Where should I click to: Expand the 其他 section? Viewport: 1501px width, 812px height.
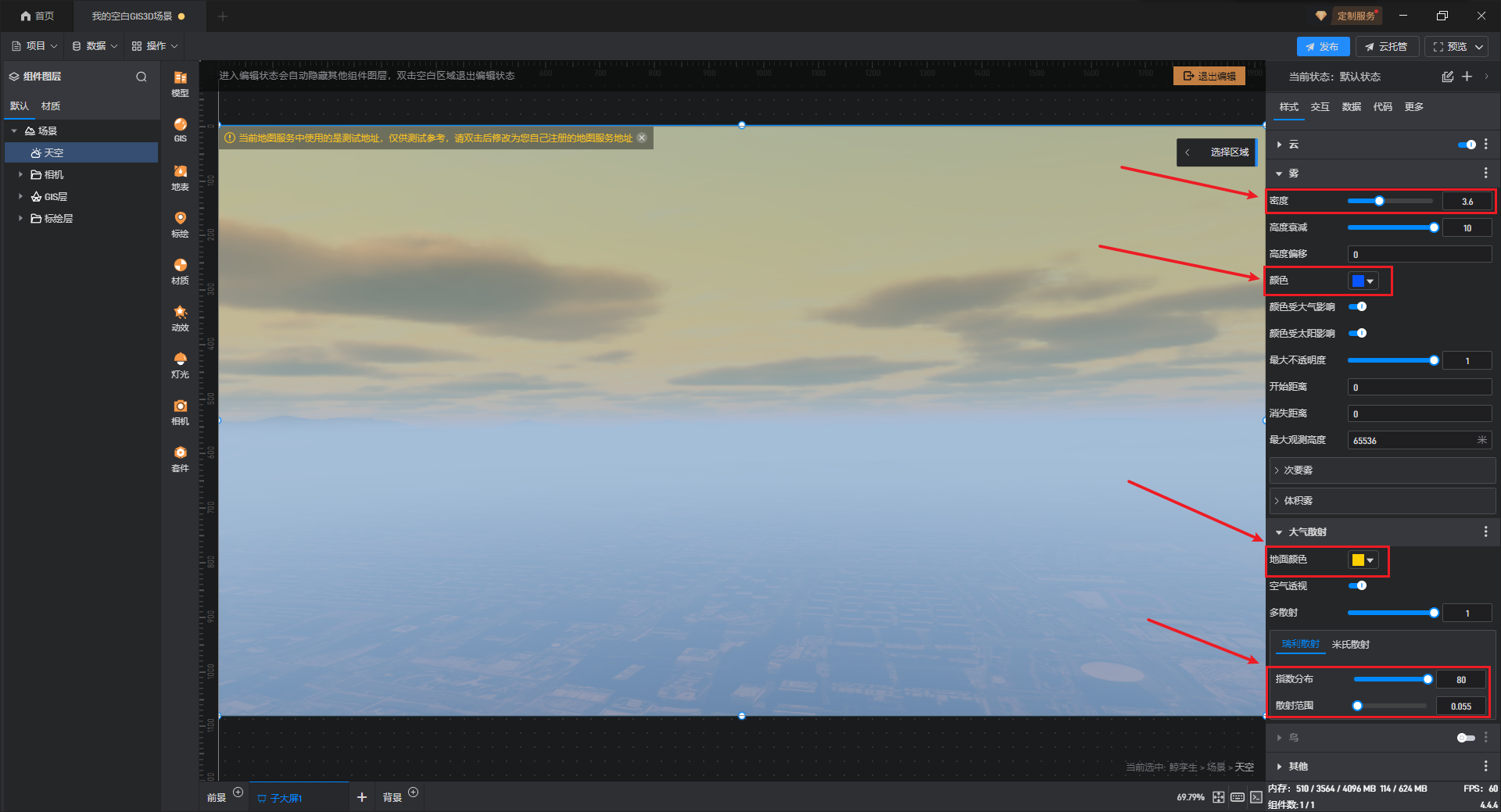(1279, 767)
